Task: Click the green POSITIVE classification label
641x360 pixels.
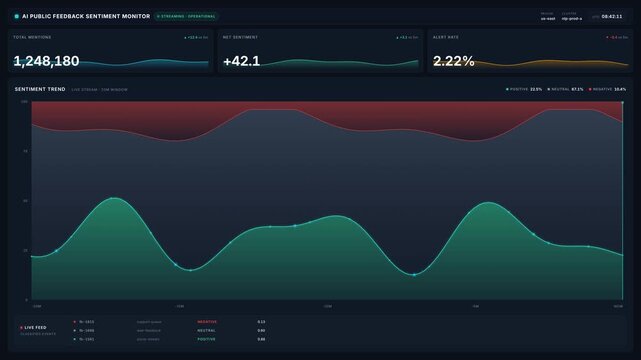Action: (x=206, y=339)
